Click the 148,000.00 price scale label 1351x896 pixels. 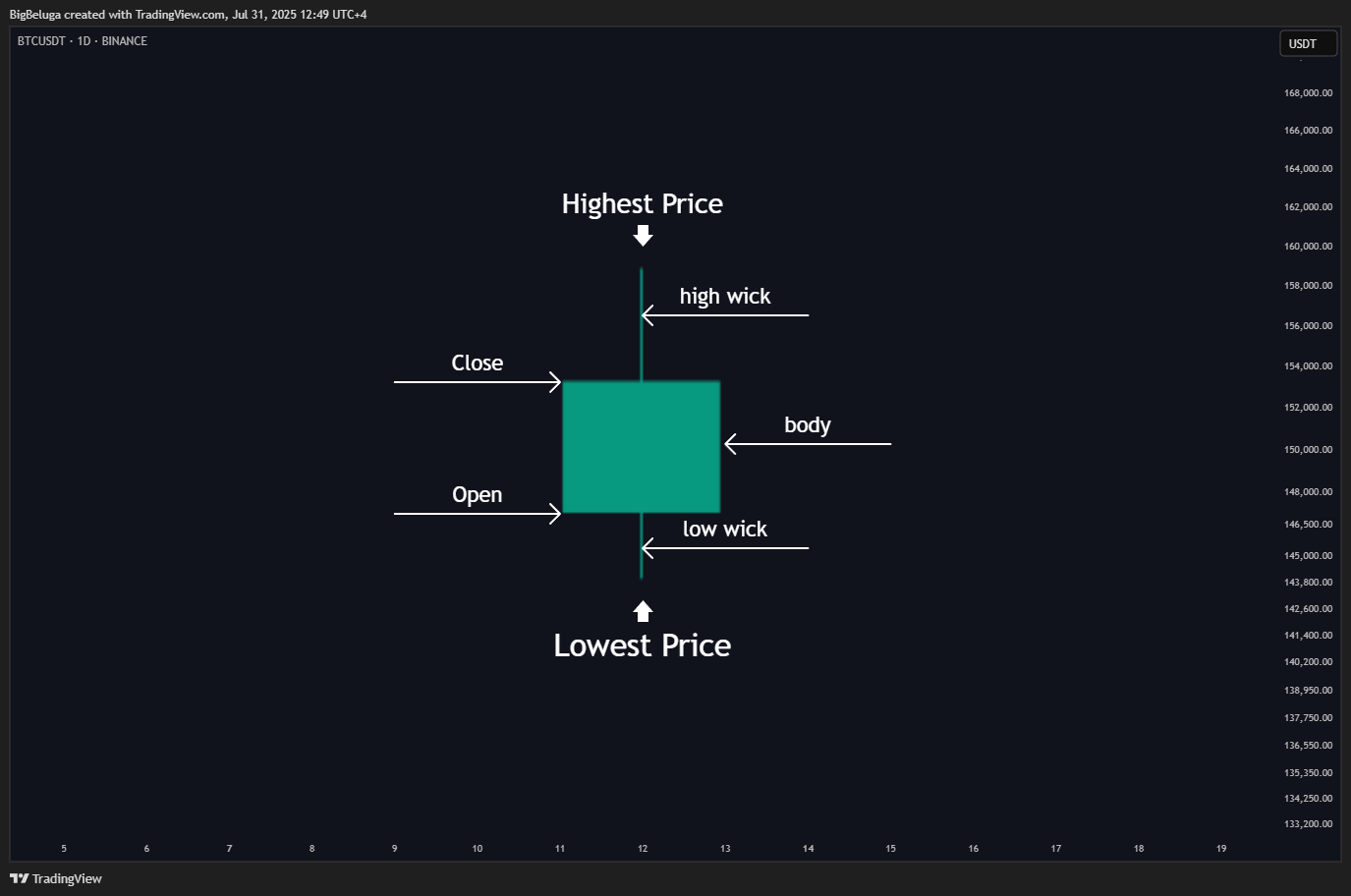tap(1308, 492)
